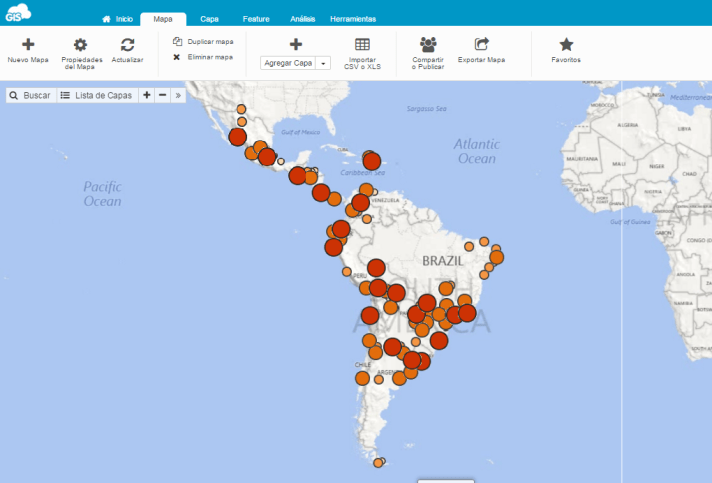Expand the Agregar Capa dropdown arrow
This screenshot has width=712, height=483.
coord(323,63)
